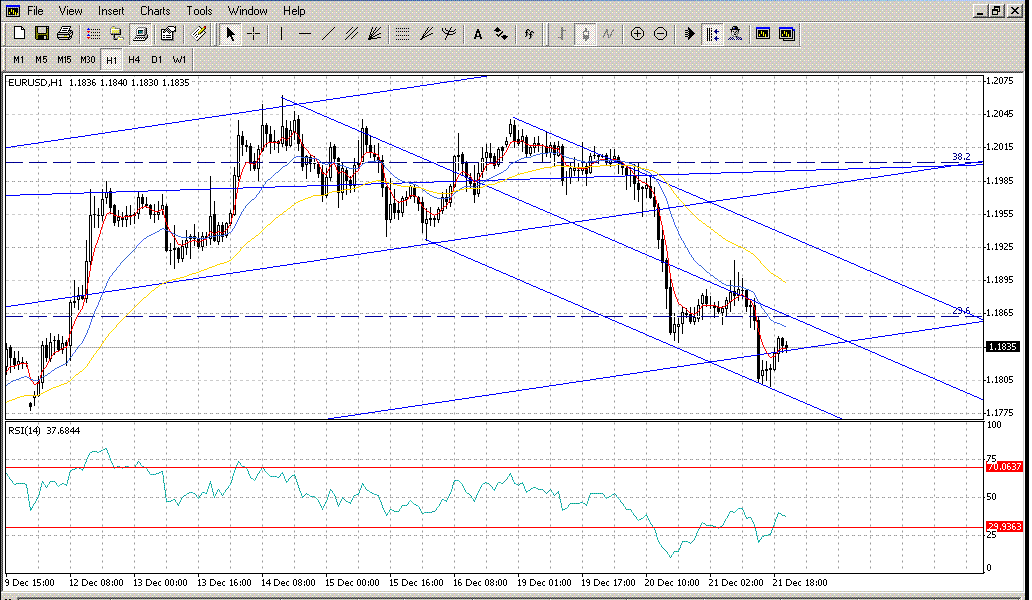Open a new chart window icon
The height and width of the screenshot is (600, 1032).
point(763,34)
